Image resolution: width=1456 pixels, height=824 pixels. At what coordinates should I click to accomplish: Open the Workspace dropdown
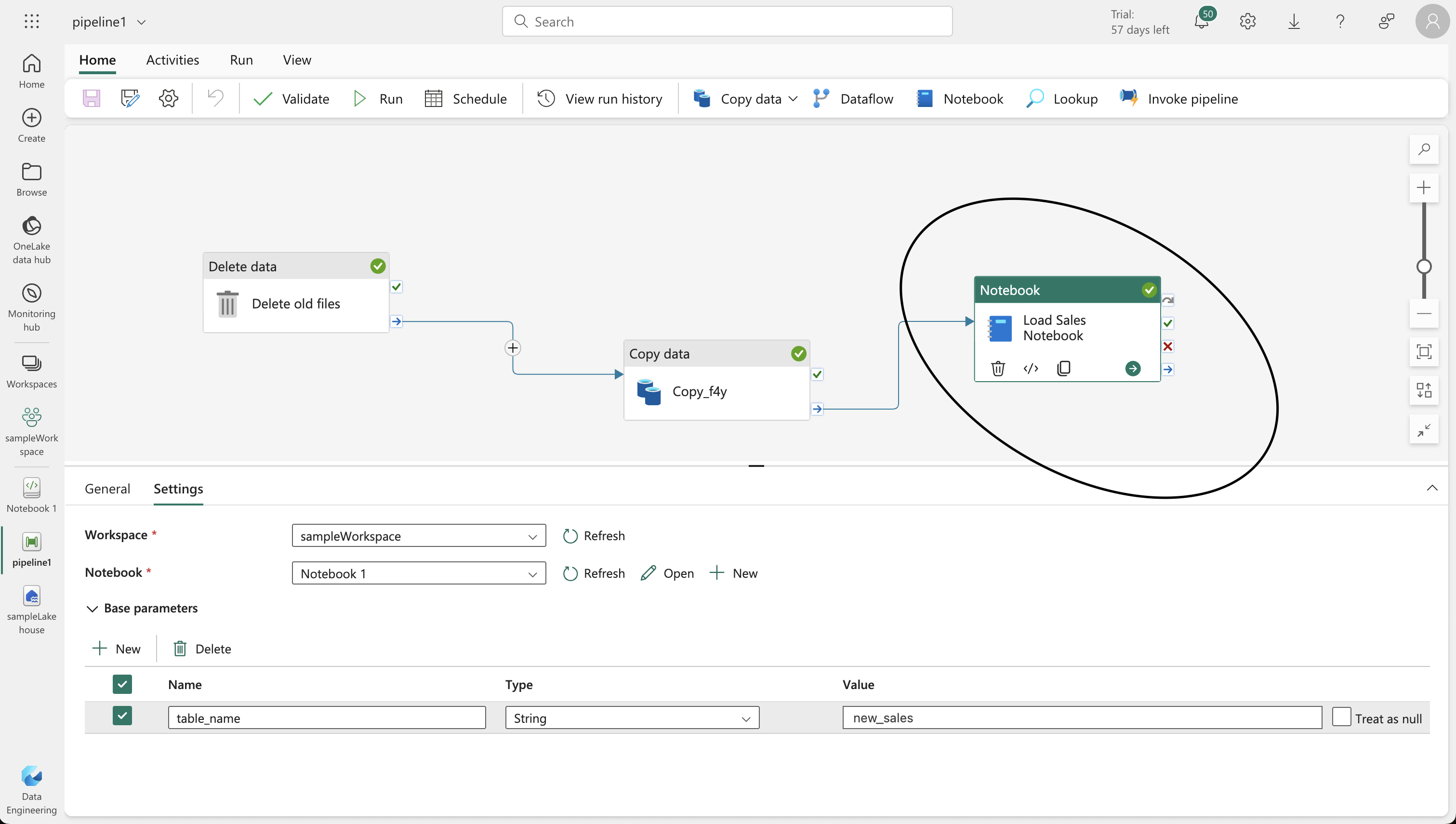pos(419,535)
